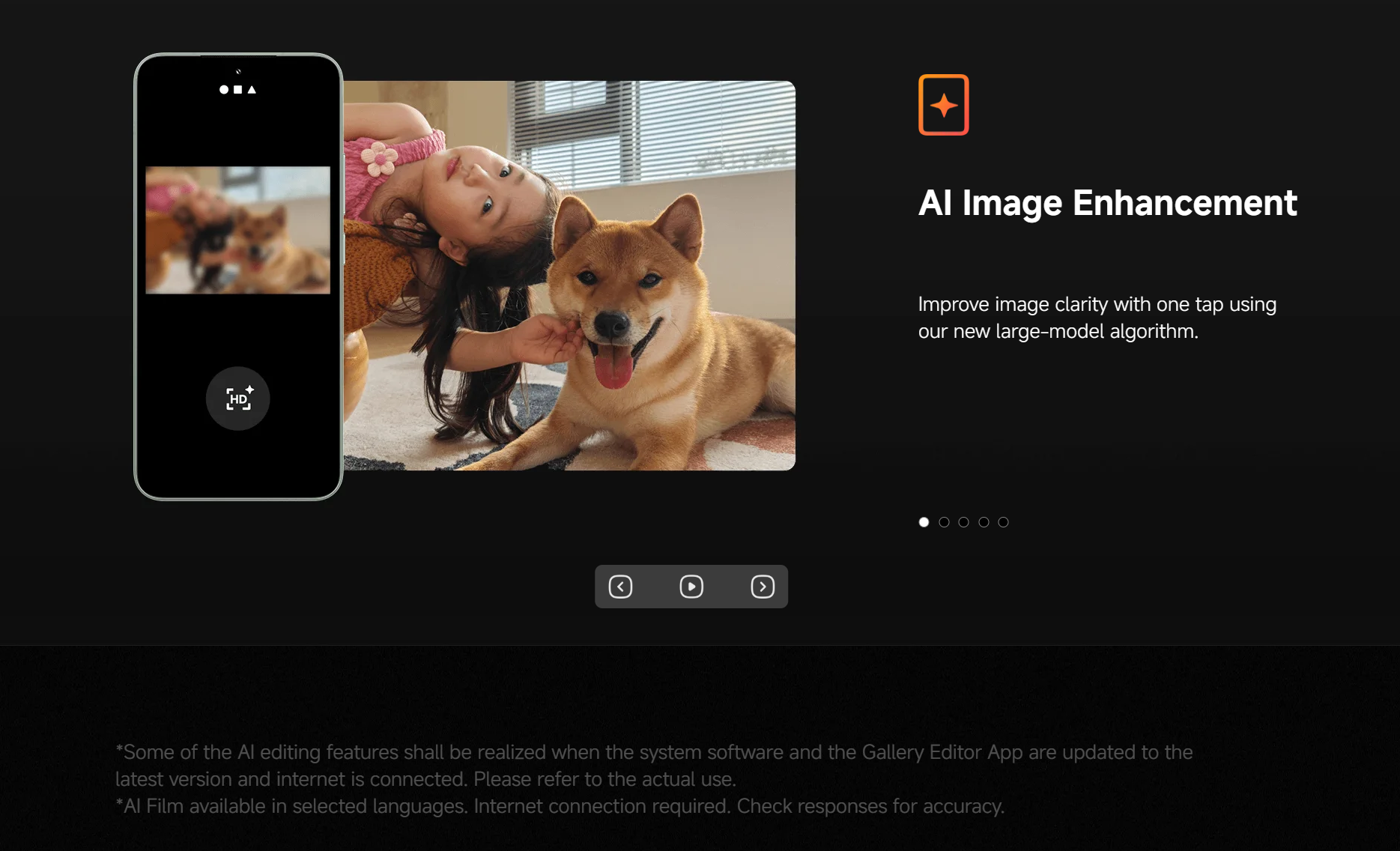
Task: Click the previous slide arrow button
Action: [620, 587]
